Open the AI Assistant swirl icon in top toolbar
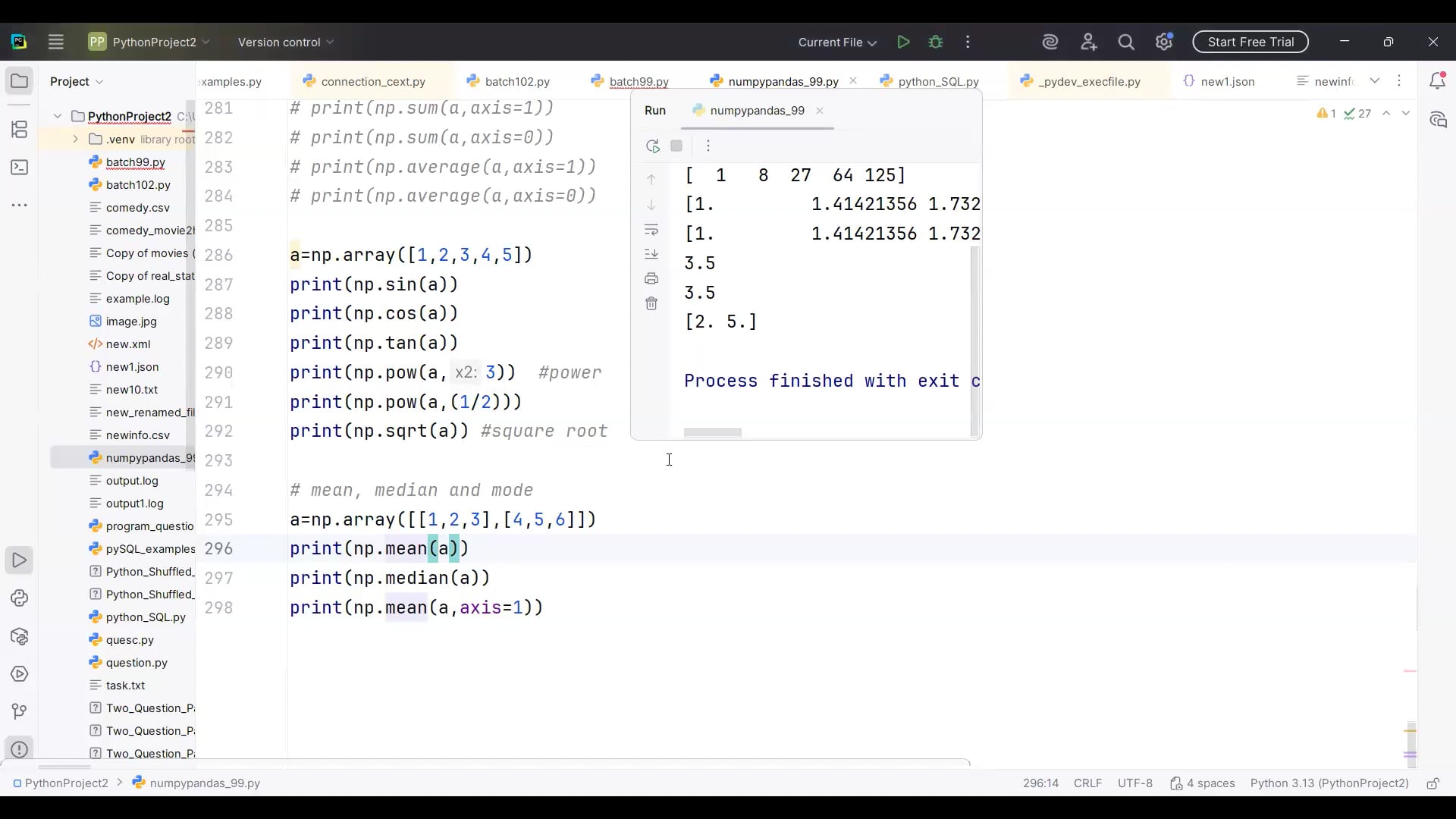1456x819 pixels. click(1050, 42)
